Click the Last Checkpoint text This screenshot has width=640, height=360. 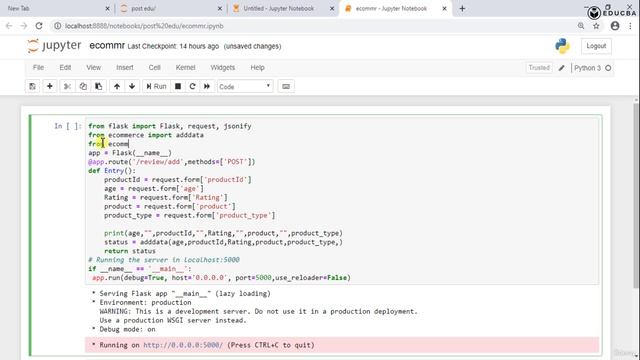pos(173,47)
